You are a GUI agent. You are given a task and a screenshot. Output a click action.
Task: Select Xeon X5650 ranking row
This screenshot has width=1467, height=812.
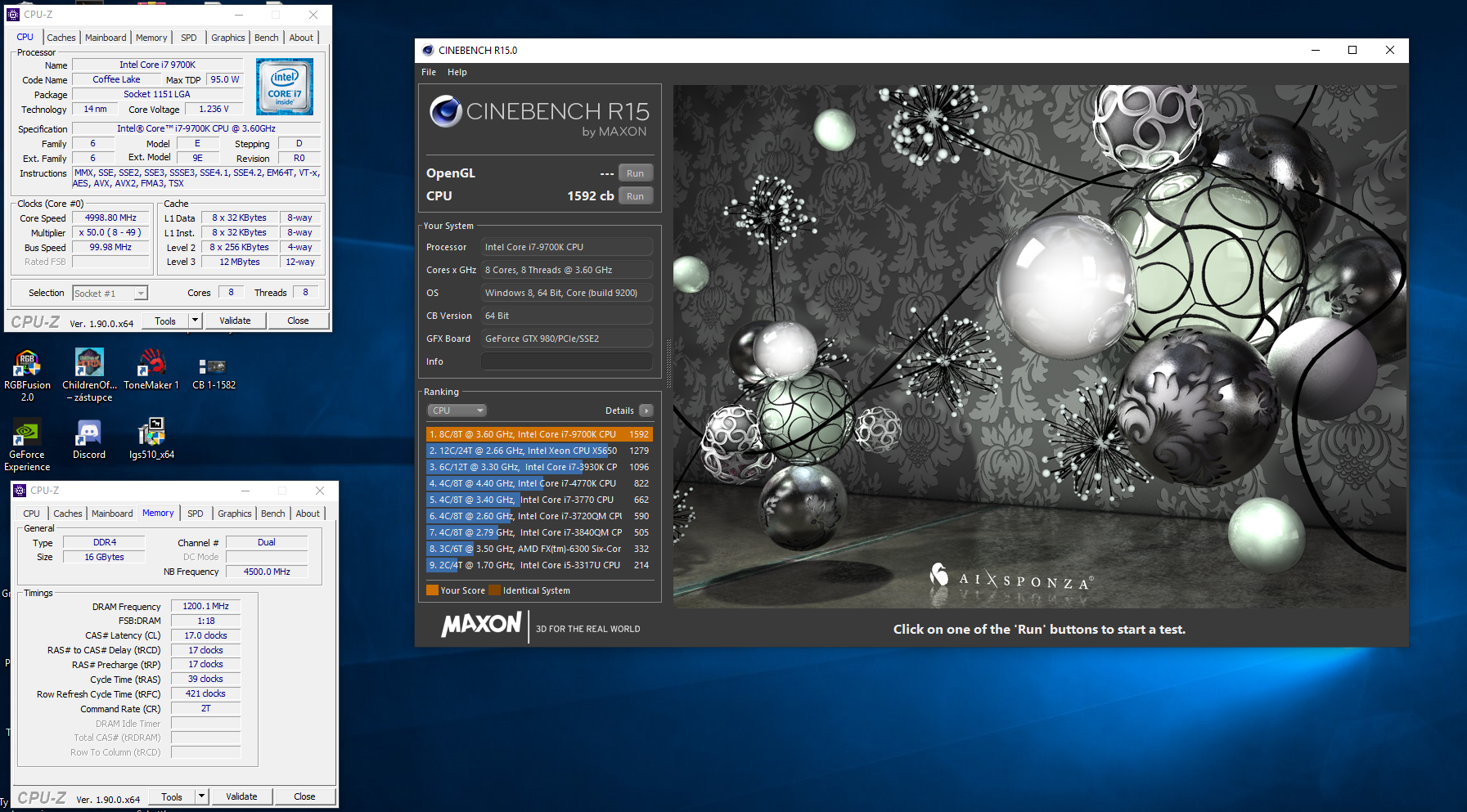pos(539,451)
